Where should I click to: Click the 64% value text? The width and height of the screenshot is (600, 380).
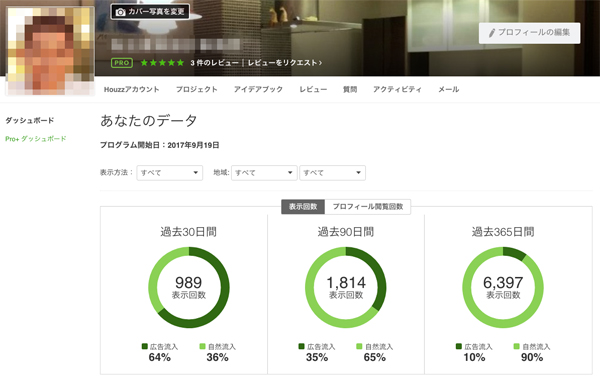[160, 357]
